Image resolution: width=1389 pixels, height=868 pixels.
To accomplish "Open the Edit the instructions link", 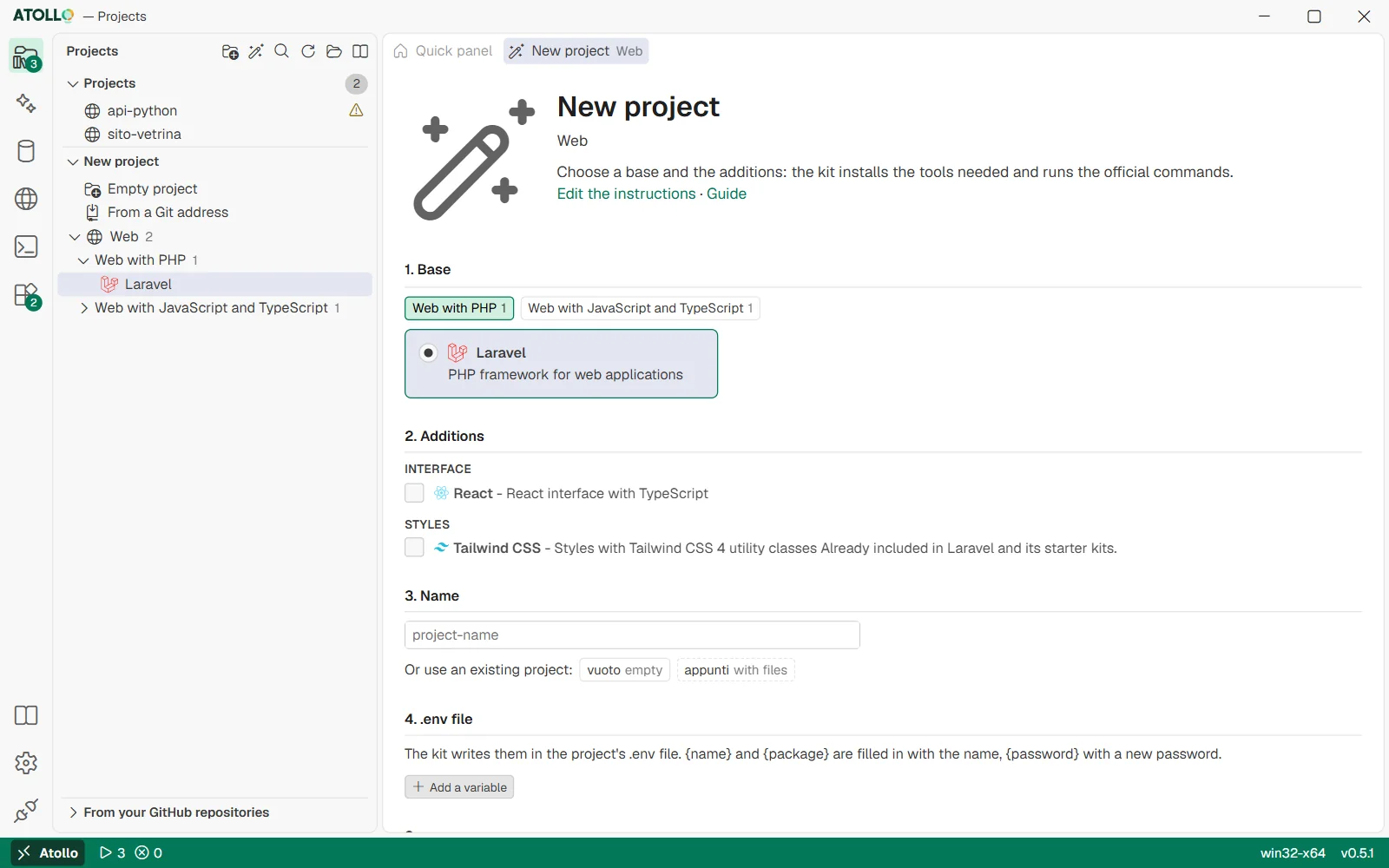I will click(626, 194).
